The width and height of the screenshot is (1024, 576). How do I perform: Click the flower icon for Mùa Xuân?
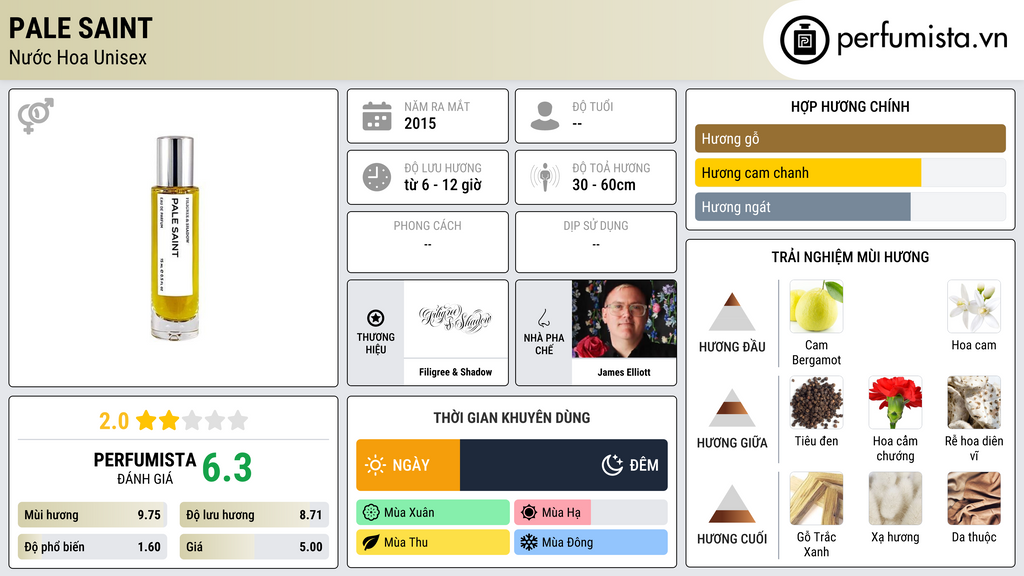[x=371, y=513]
